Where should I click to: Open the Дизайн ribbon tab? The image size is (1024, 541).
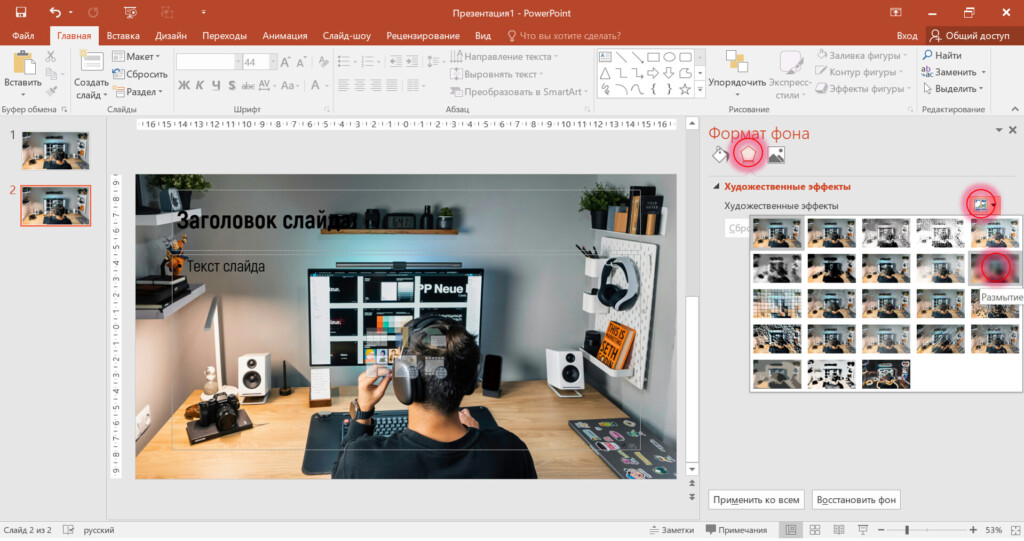(x=170, y=35)
